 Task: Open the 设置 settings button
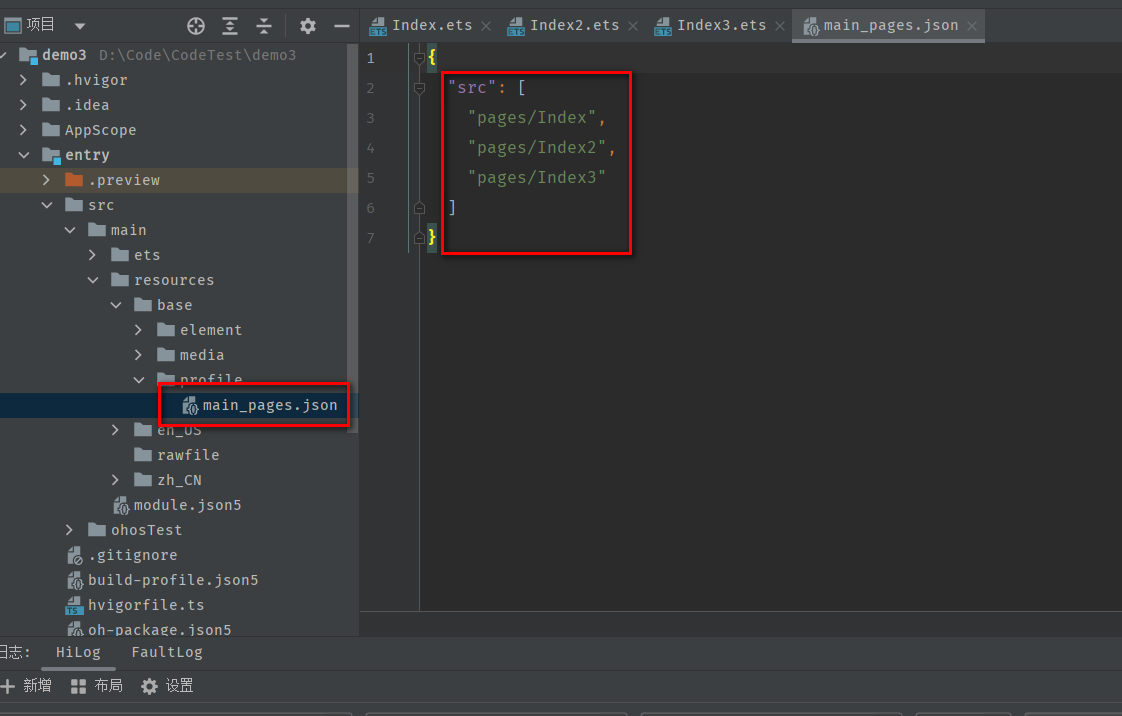point(167,686)
